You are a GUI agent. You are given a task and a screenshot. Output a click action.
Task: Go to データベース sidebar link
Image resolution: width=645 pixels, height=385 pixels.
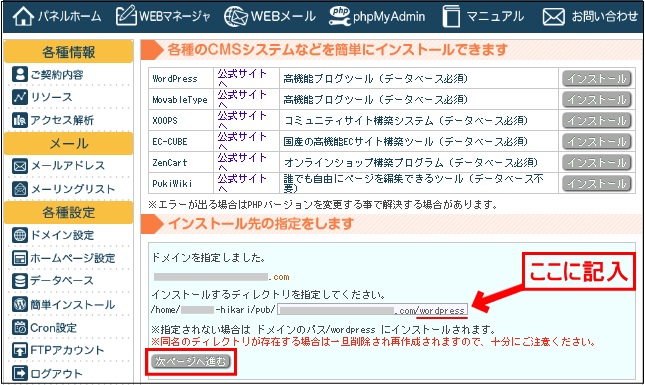(62, 281)
